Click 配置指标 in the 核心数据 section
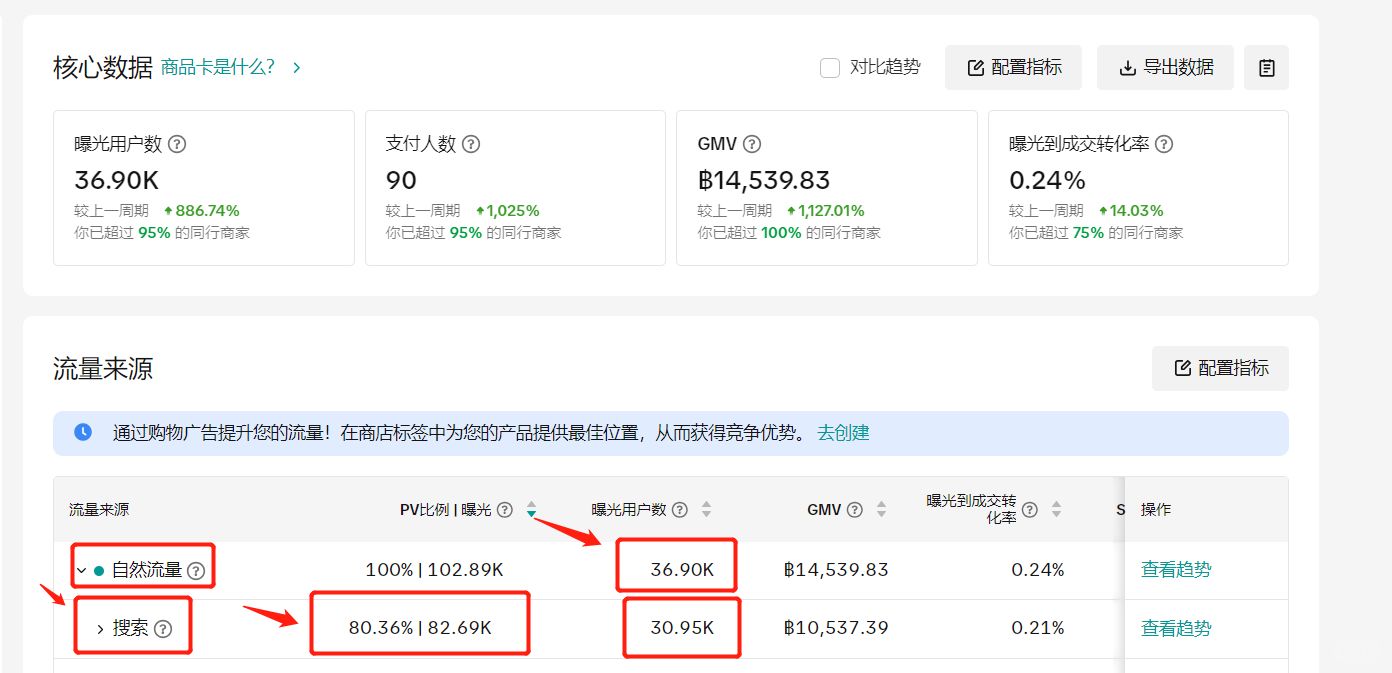Screen dimensions: 1392x673 click(1015, 68)
